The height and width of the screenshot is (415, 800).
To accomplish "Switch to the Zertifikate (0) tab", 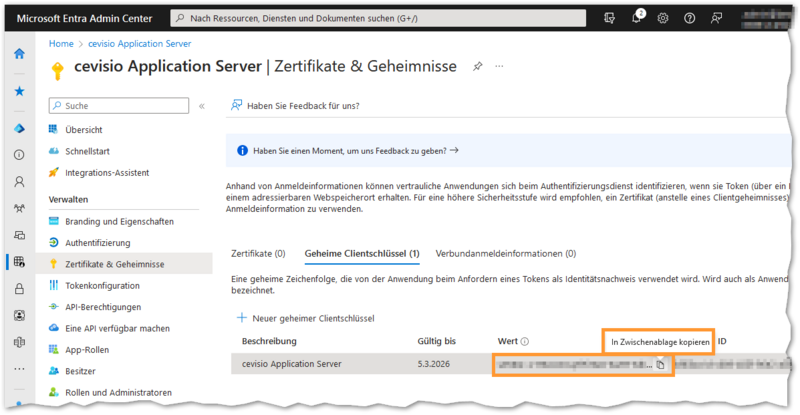I will pos(258,254).
